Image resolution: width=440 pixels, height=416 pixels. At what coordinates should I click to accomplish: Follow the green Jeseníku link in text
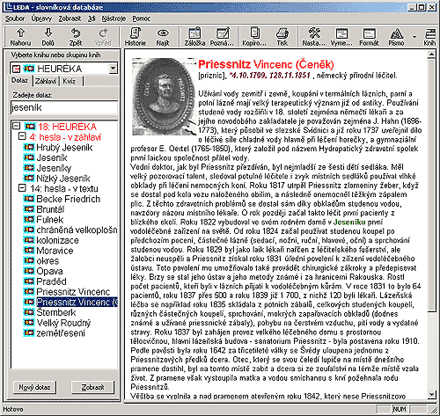349,222
